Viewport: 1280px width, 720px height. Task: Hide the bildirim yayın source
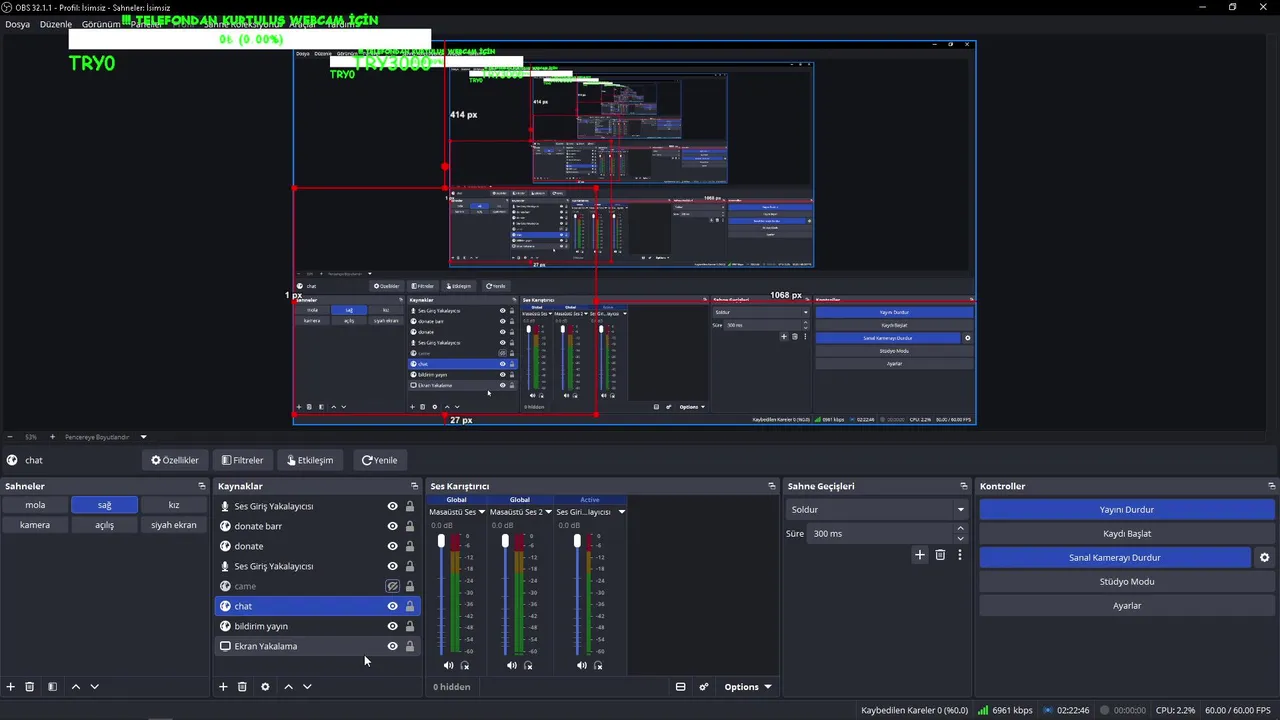pyautogui.click(x=392, y=626)
